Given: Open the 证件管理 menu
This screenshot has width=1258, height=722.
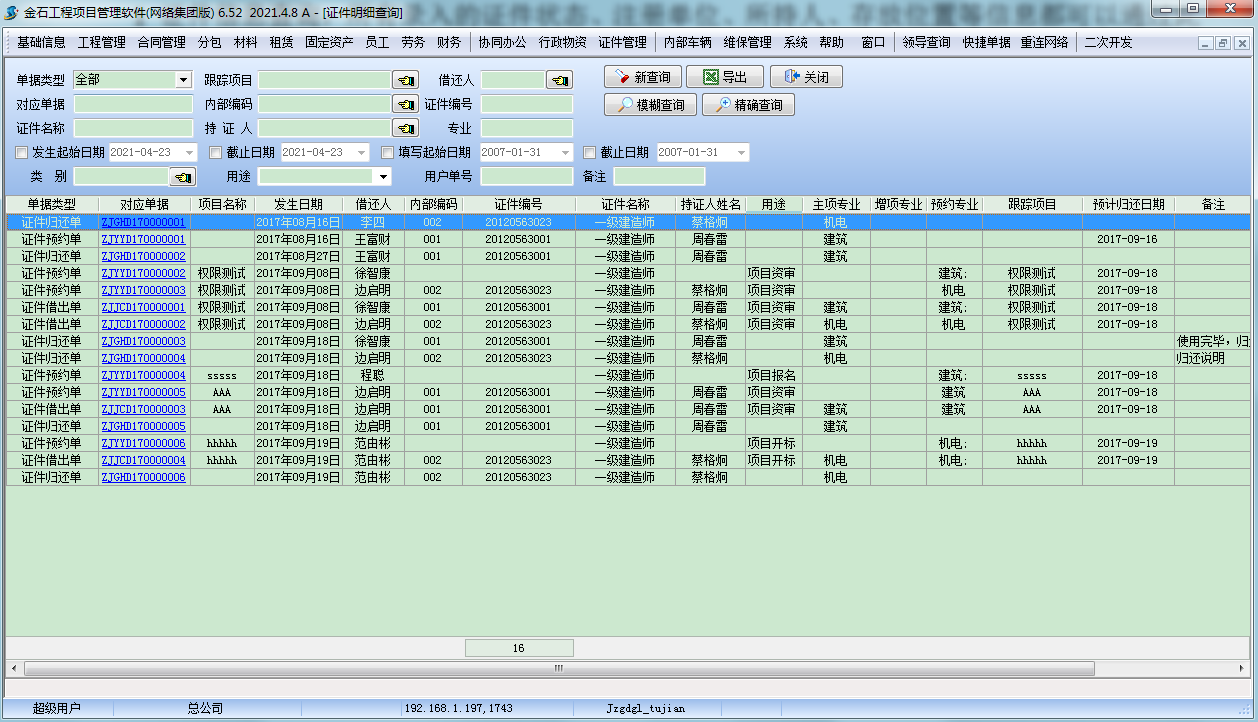Looking at the screenshot, I should pyautogui.click(x=622, y=43).
